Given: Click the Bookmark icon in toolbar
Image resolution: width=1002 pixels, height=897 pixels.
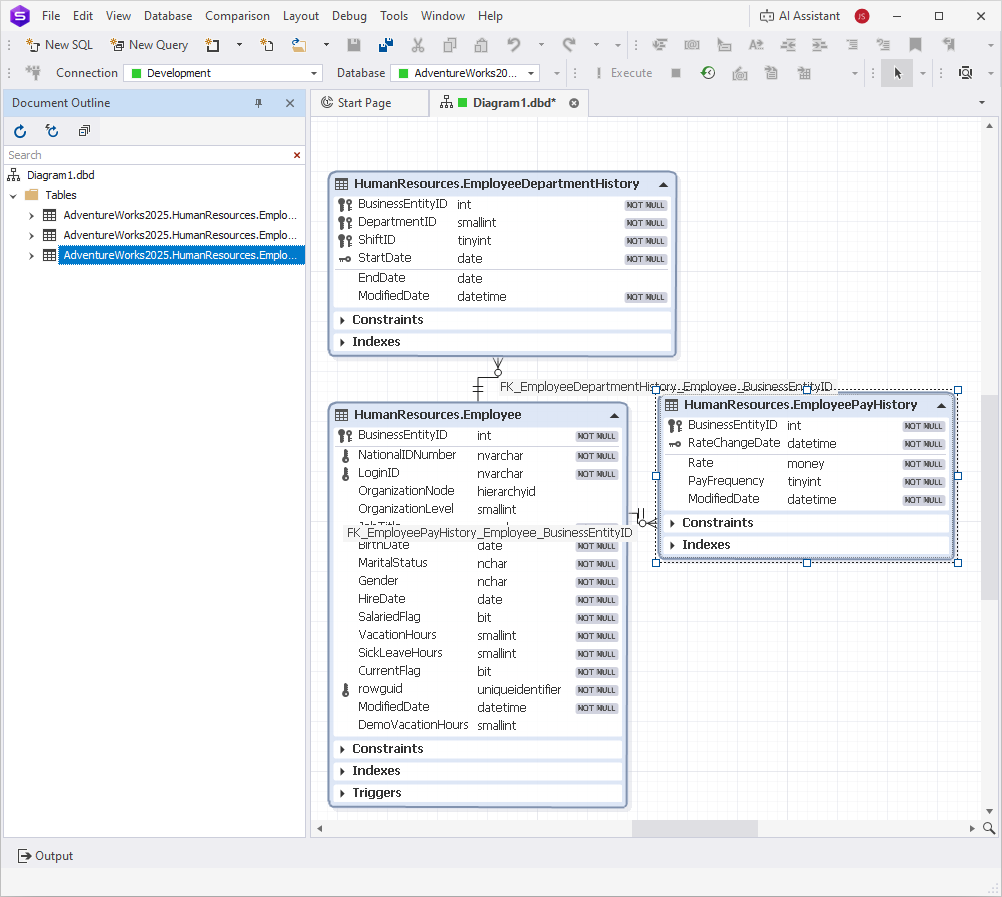Looking at the screenshot, I should (915, 45).
